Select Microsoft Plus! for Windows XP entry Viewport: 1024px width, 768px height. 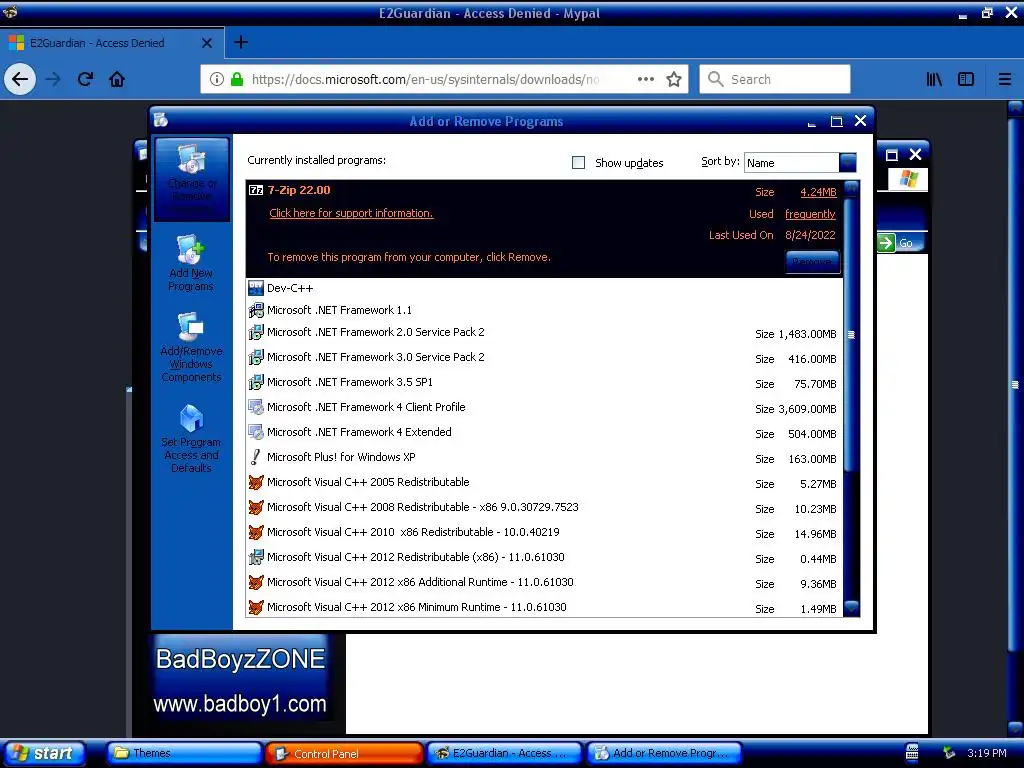tap(545, 458)
